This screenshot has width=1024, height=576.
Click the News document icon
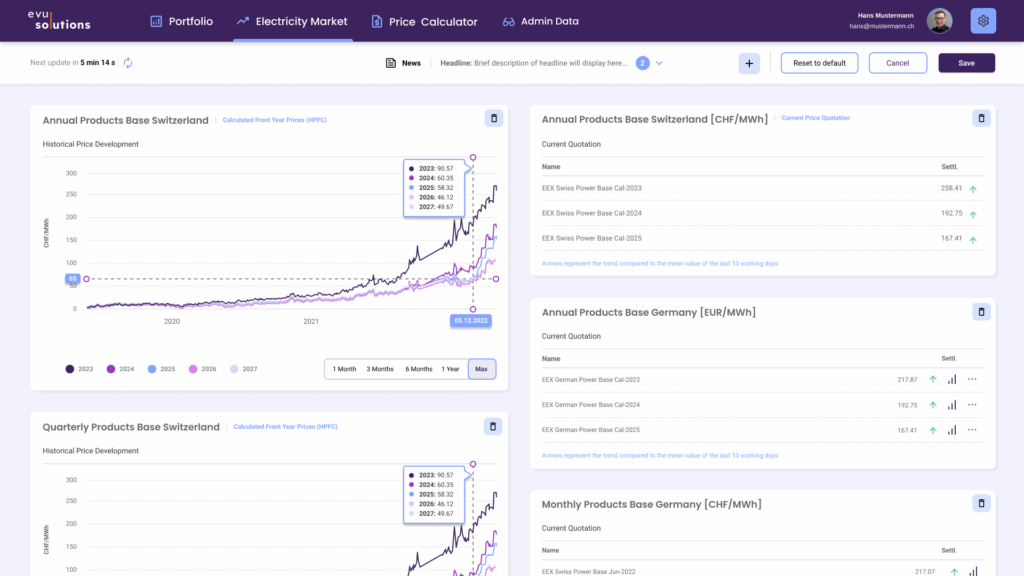[x=391, y=63]
